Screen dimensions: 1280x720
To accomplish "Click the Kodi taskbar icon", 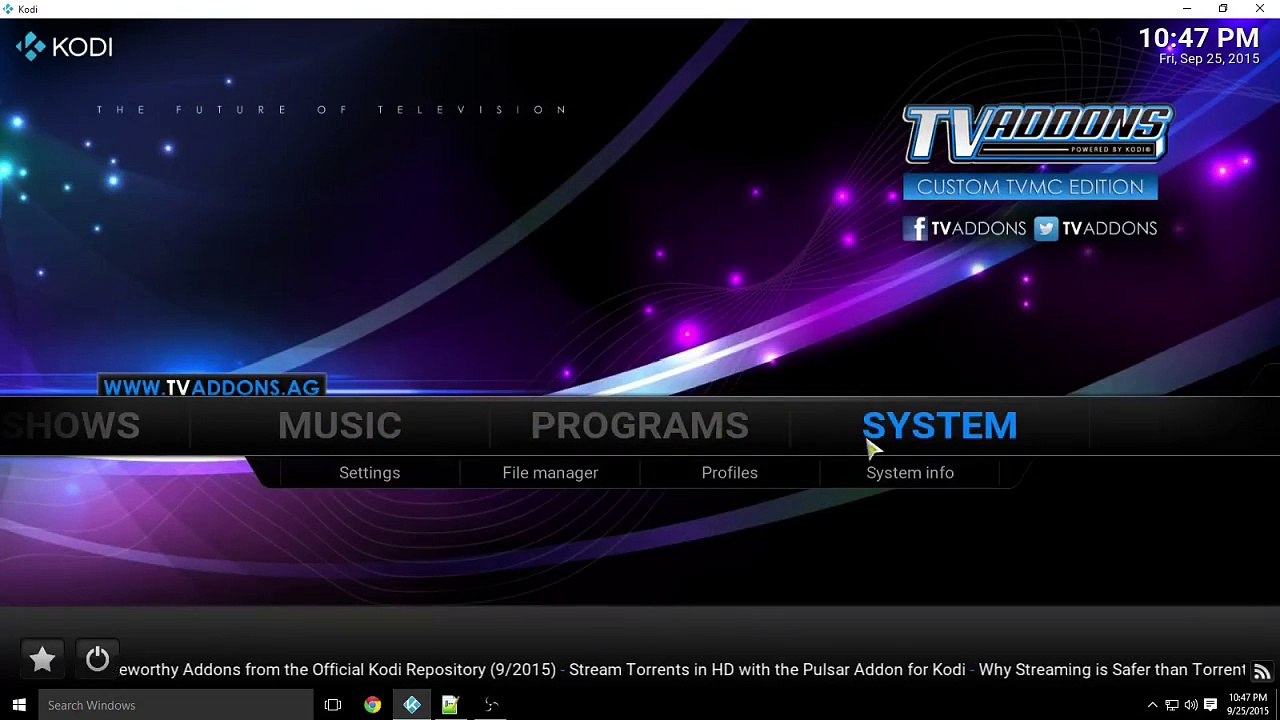I will point(412,705).
